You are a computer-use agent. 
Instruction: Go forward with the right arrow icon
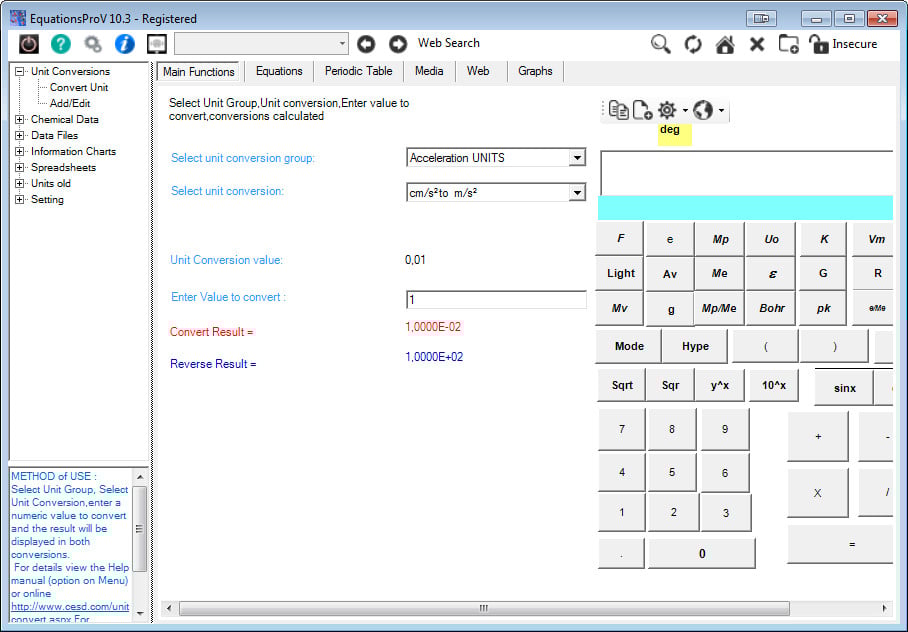tap(398, 44)
